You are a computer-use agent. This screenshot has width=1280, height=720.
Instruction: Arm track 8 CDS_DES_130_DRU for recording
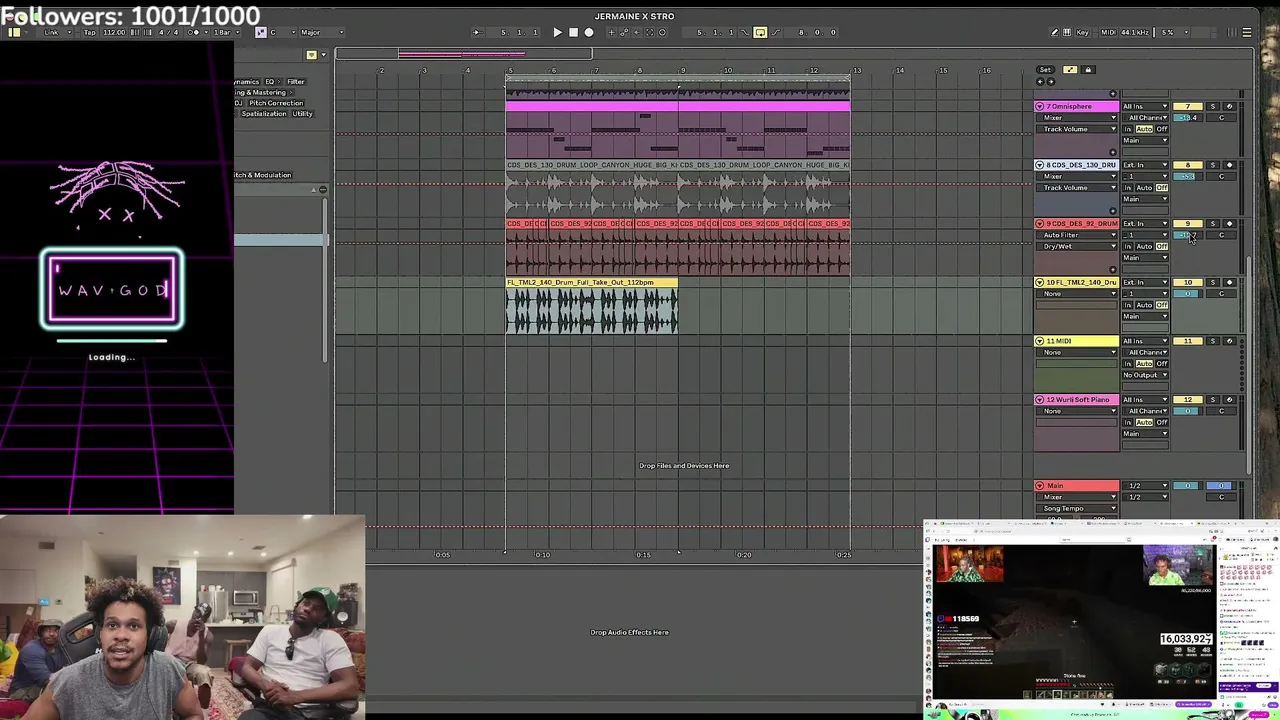1230,165
